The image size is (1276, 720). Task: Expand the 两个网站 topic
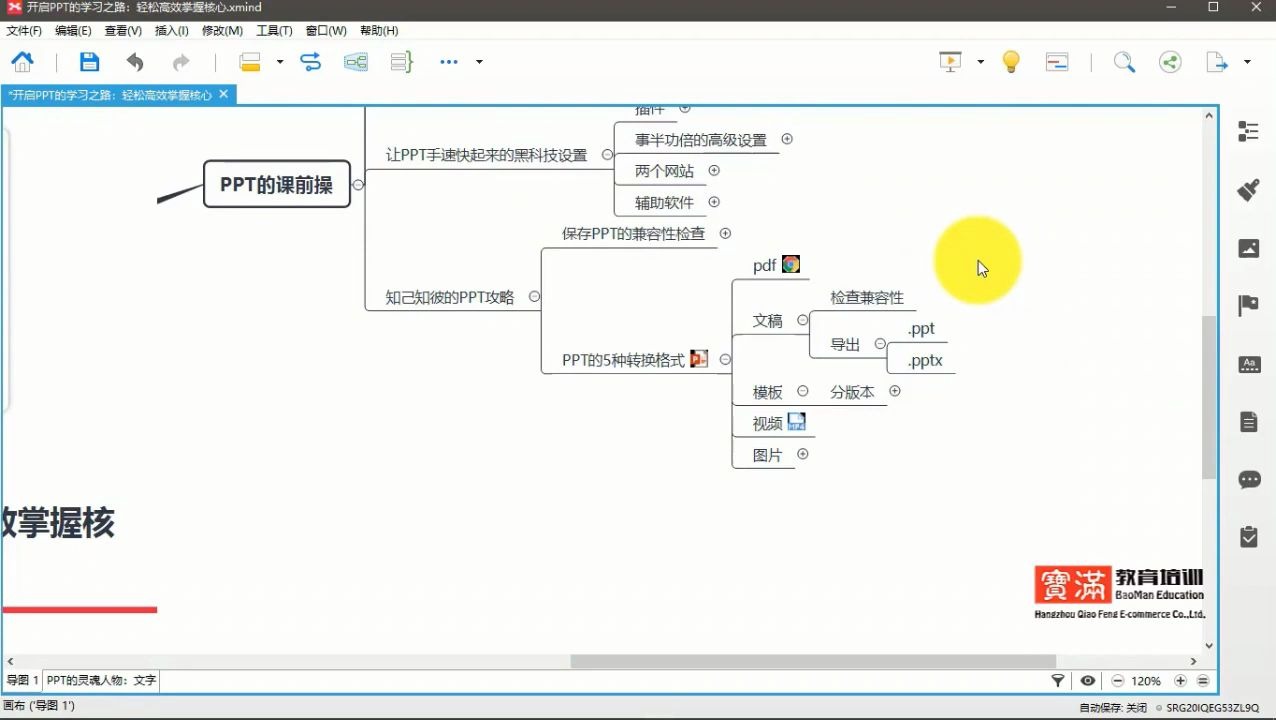(x=714, y=170)
